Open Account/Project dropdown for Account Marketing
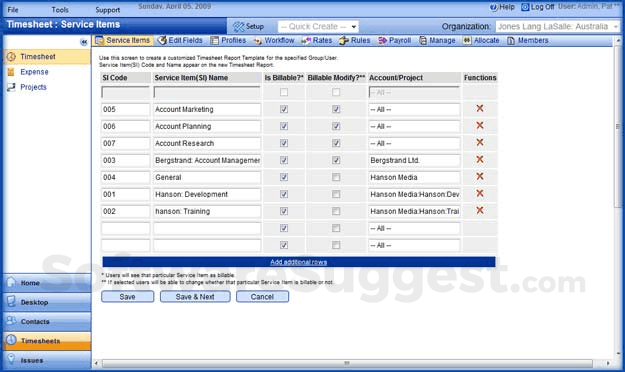Viewport: 625px width, 372px height. [414, 110]
